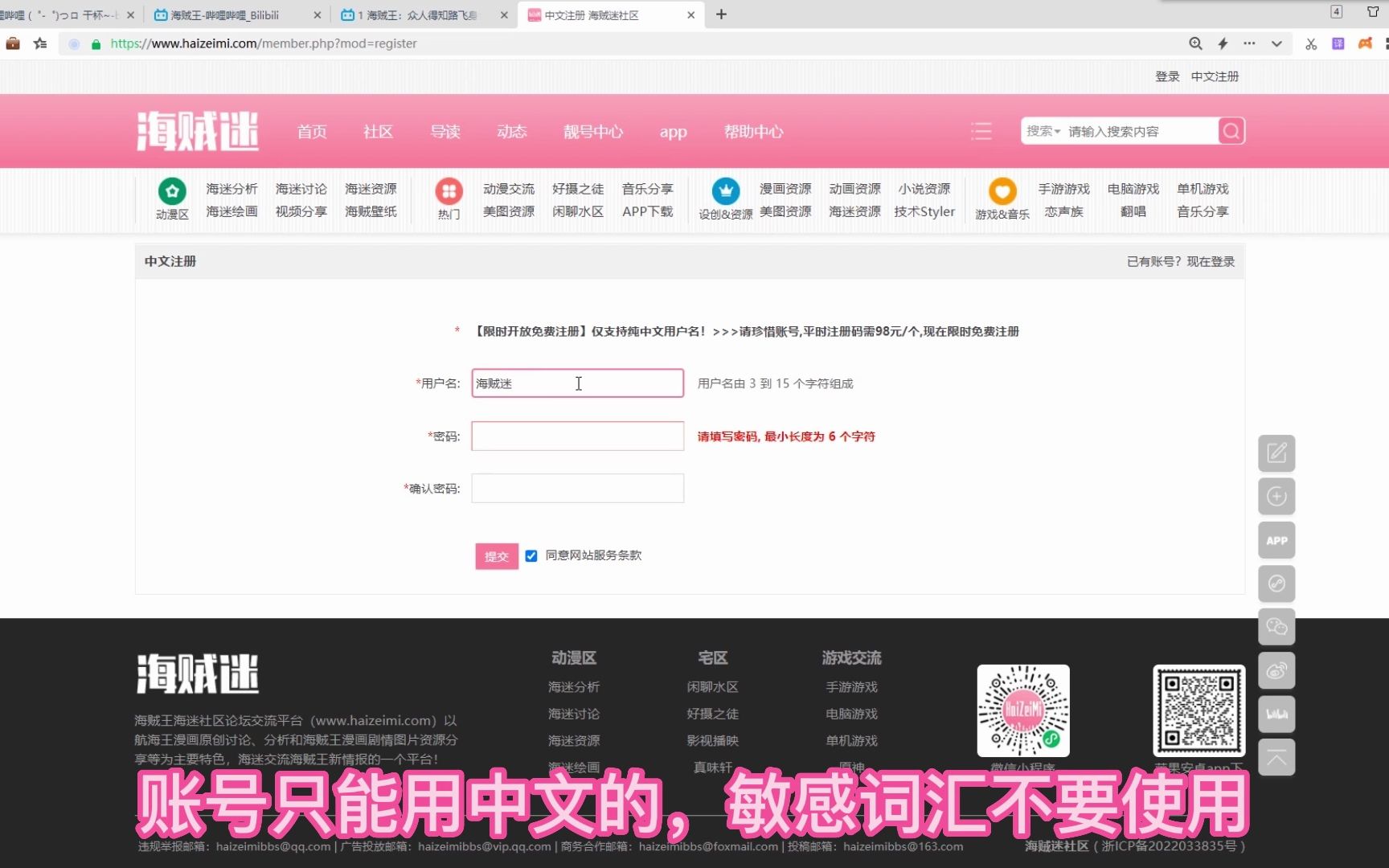Click the 密码 input field
Viewport: 1389px width, 868px height.
[x=577, y=436]
